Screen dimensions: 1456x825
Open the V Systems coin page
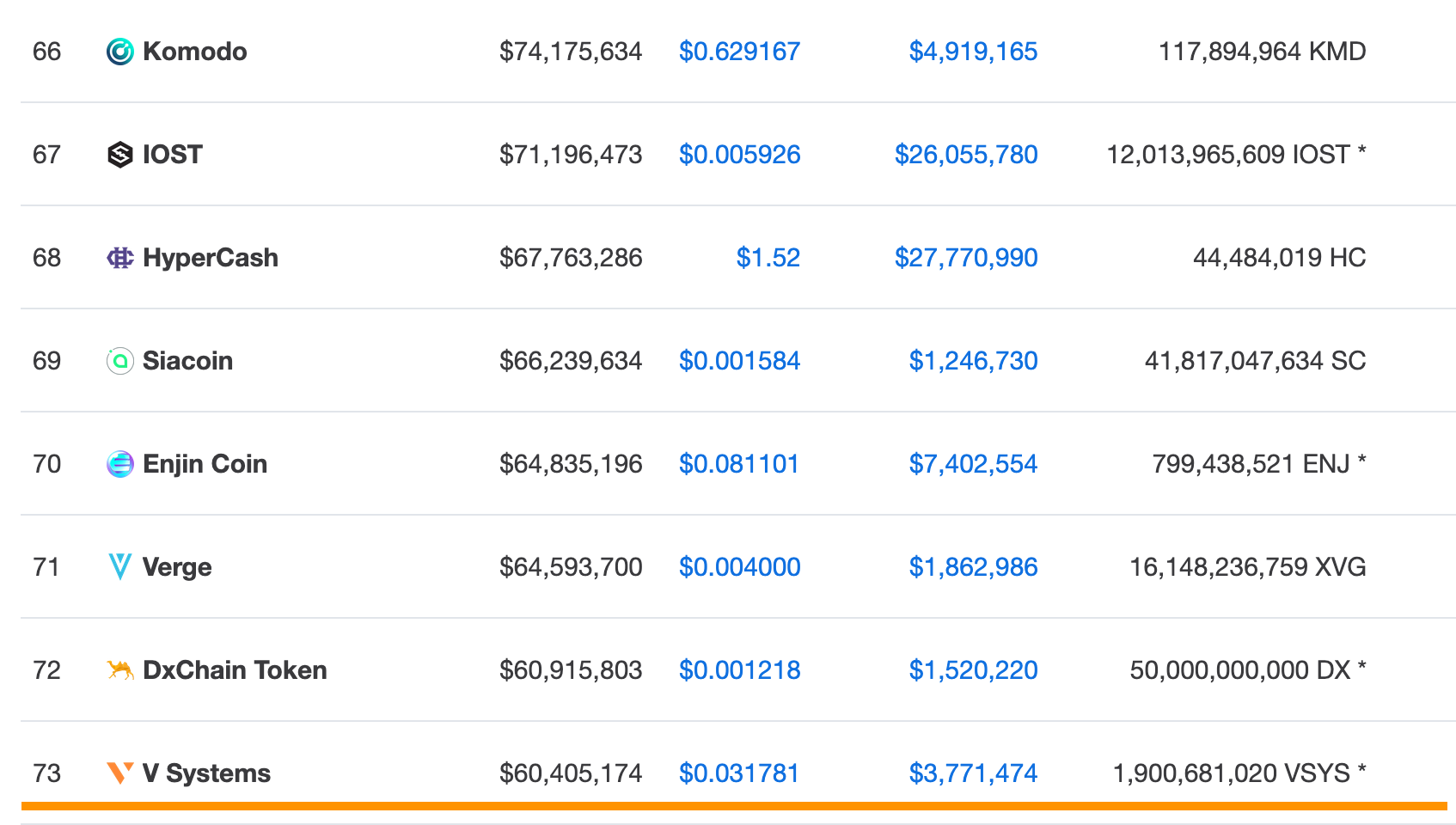pos(206,773)
